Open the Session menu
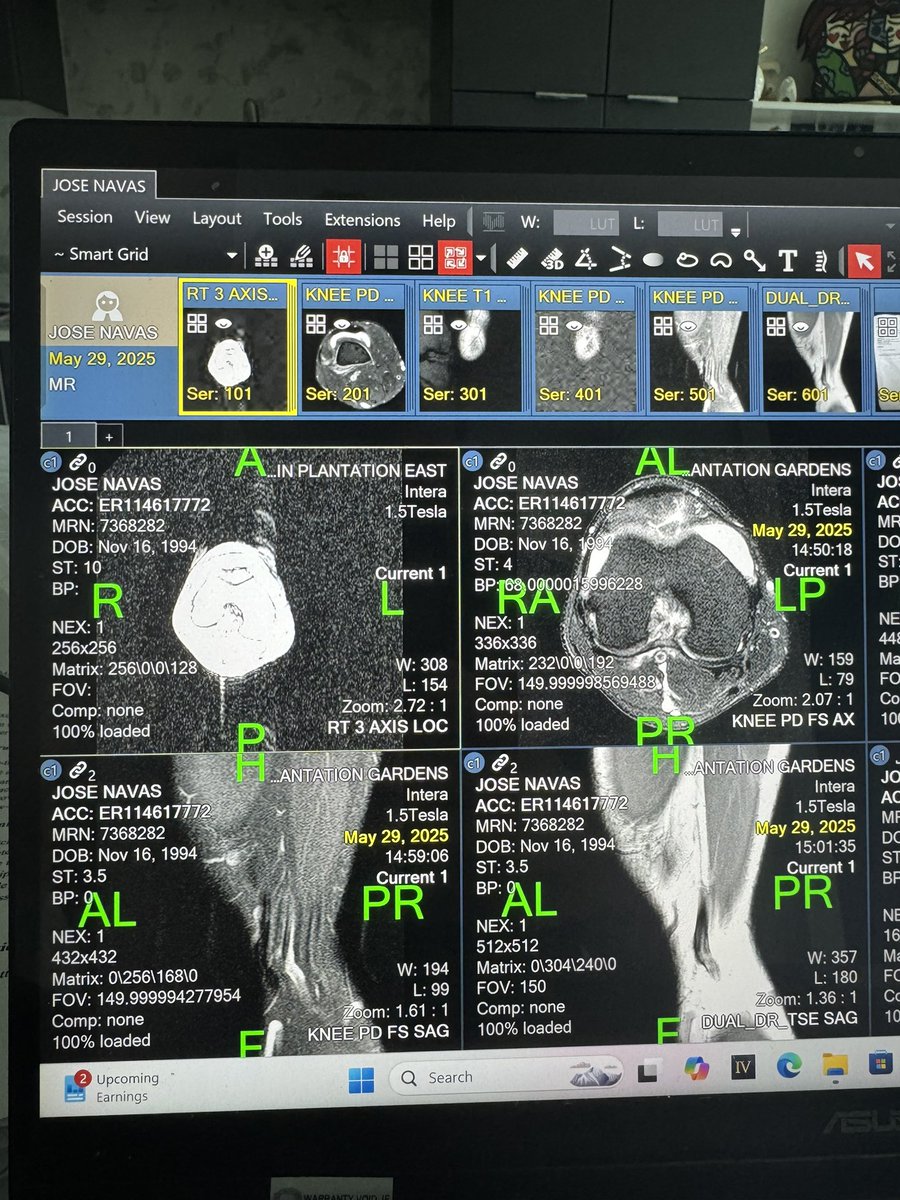The image size is (900, 1200). (x=84, y=217)
